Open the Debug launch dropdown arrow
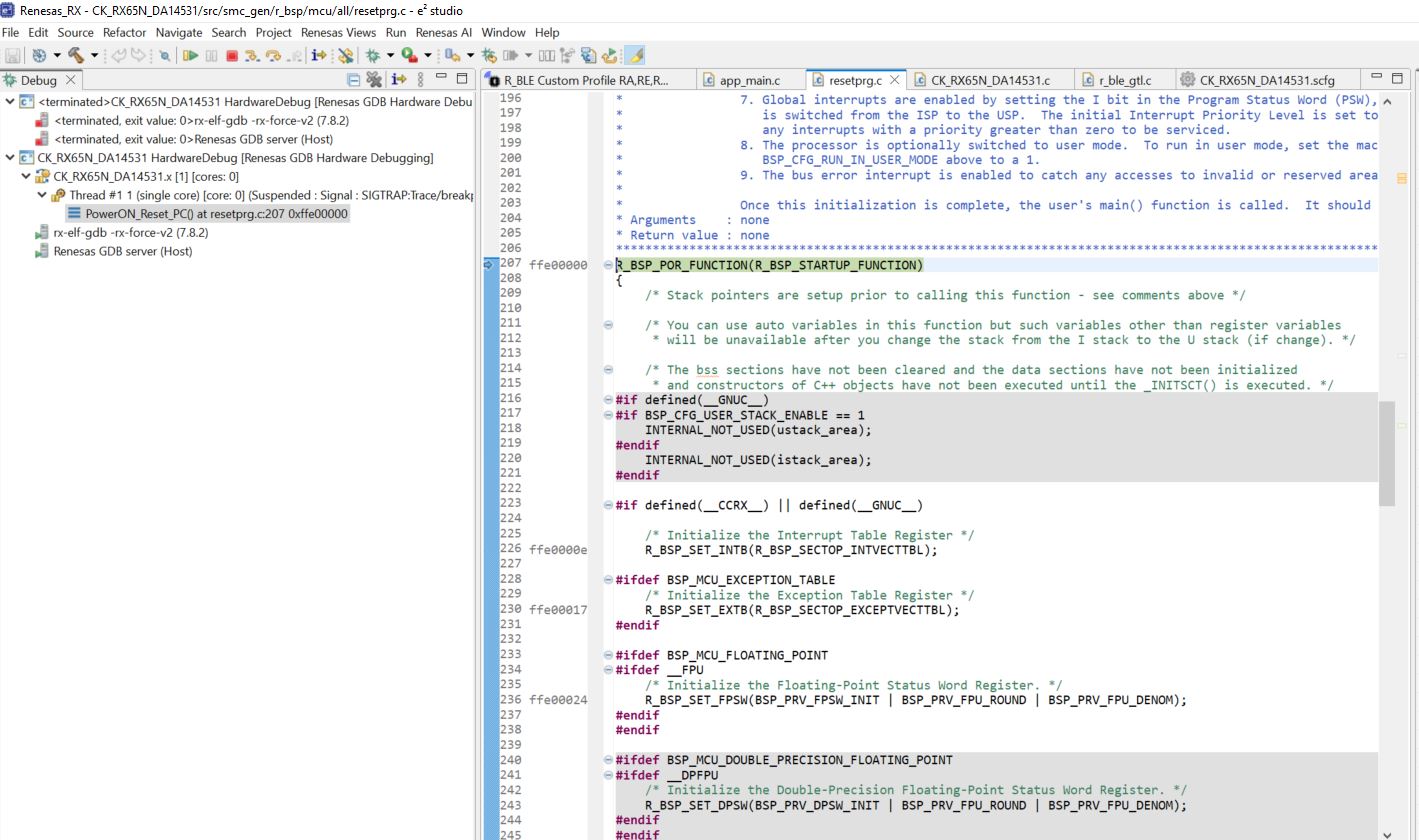1419x840 pixels. [x=390, y=56]
